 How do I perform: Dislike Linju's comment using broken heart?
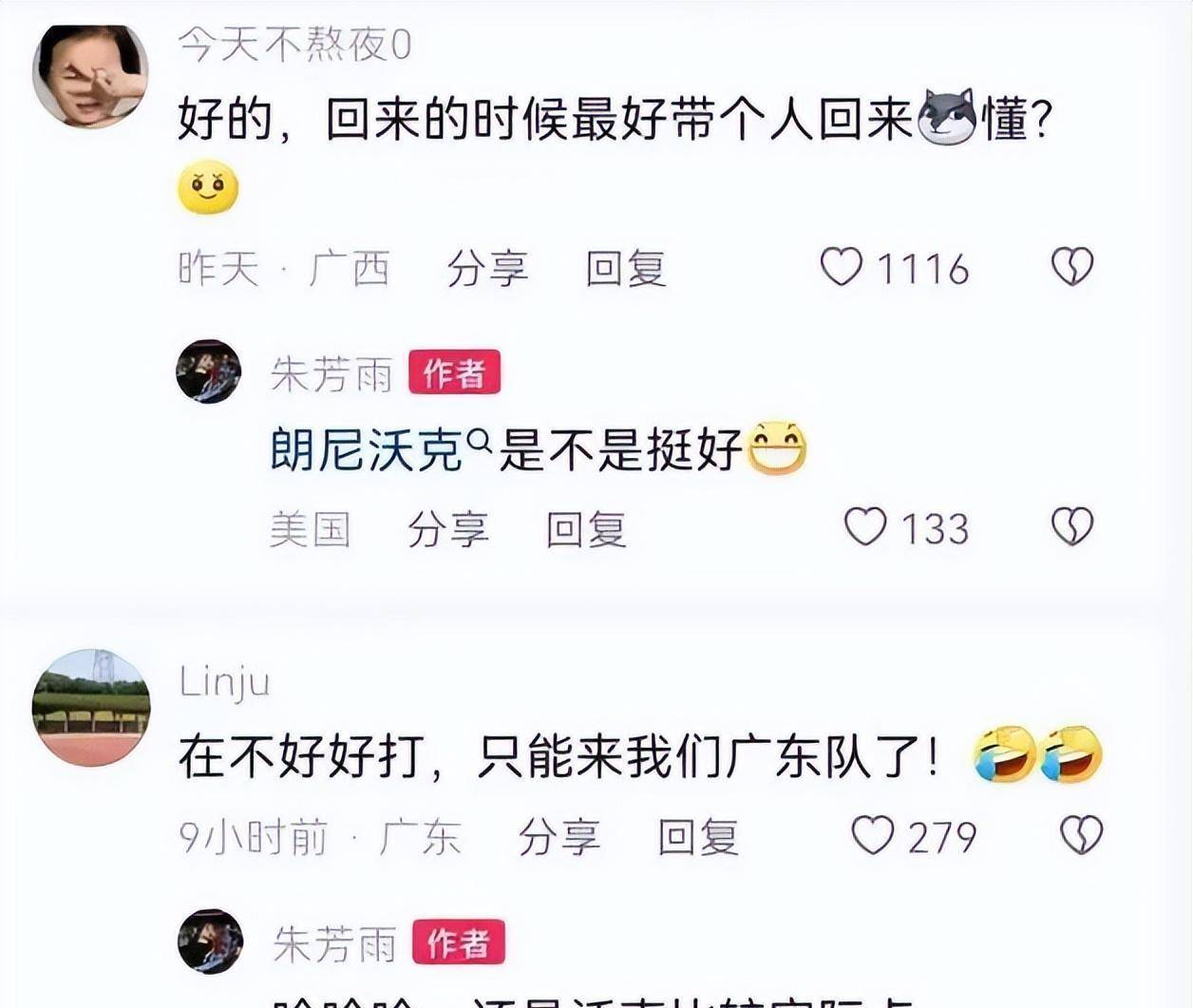(x=1081, y=836)
